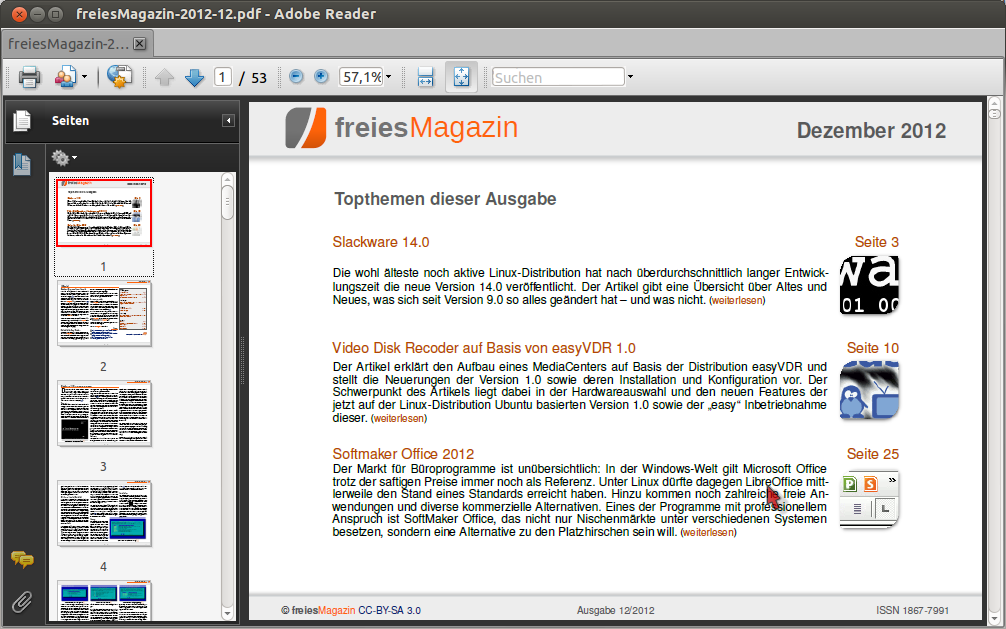1006x629 pixels.
Task: Open the thumbnail gear options menu
Action: tap(64, 157)
